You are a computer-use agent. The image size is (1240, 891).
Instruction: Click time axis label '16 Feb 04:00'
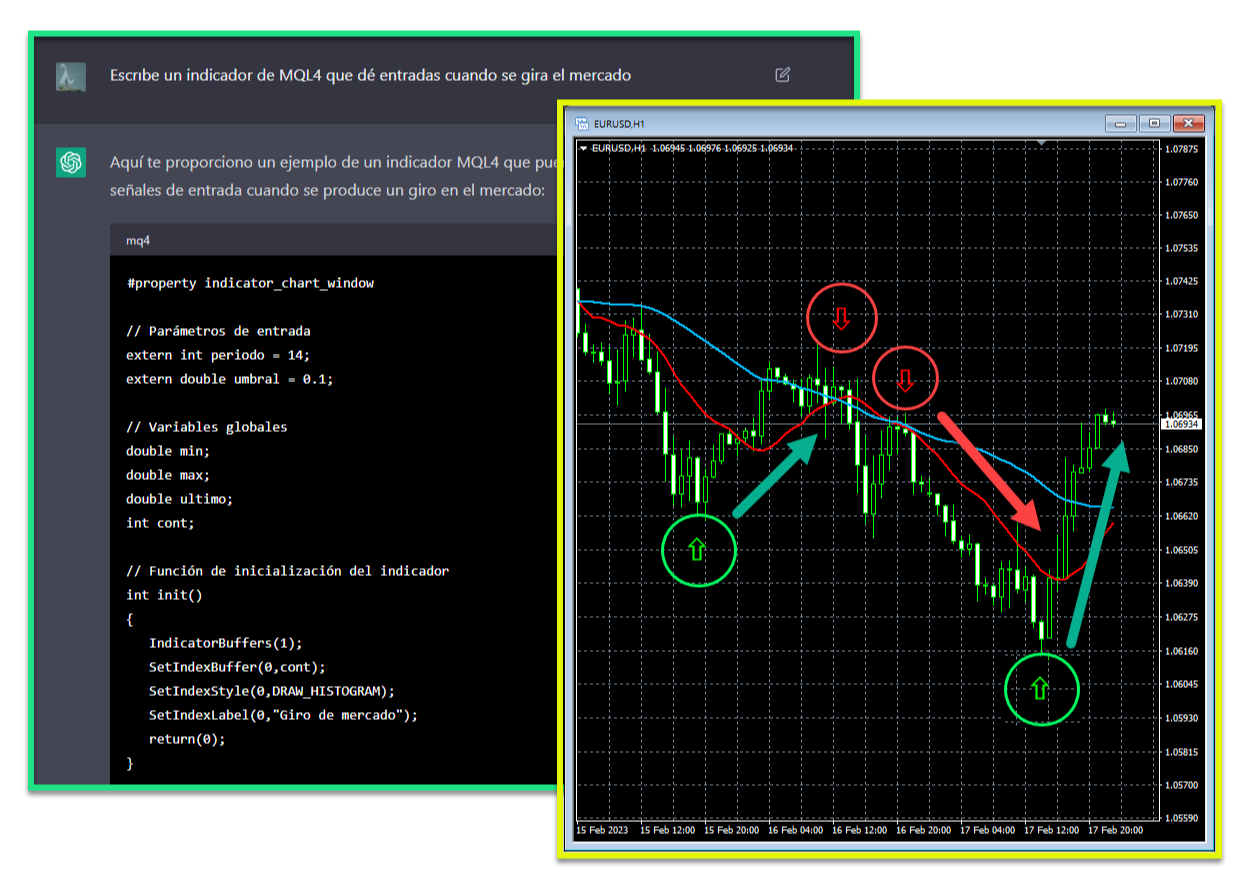(x=796, y=830)
